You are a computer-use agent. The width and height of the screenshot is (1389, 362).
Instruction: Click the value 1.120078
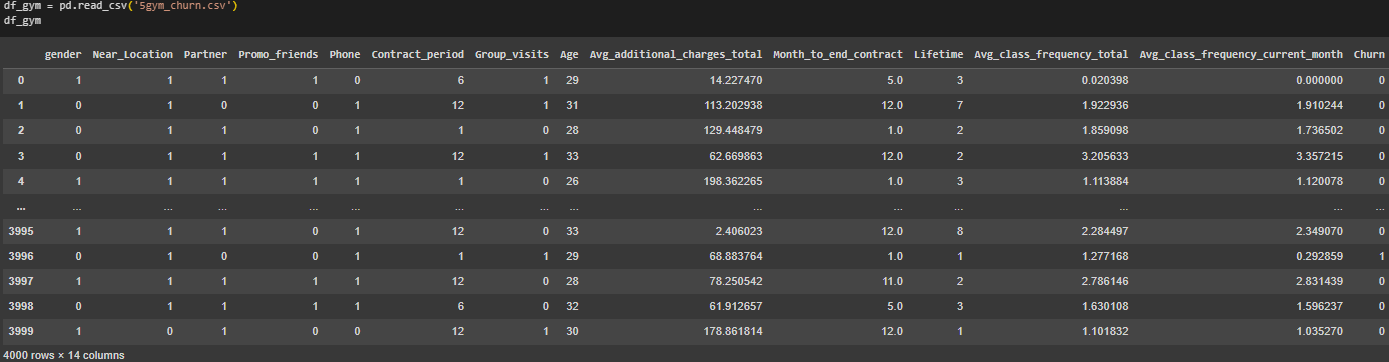point(1319,181)
